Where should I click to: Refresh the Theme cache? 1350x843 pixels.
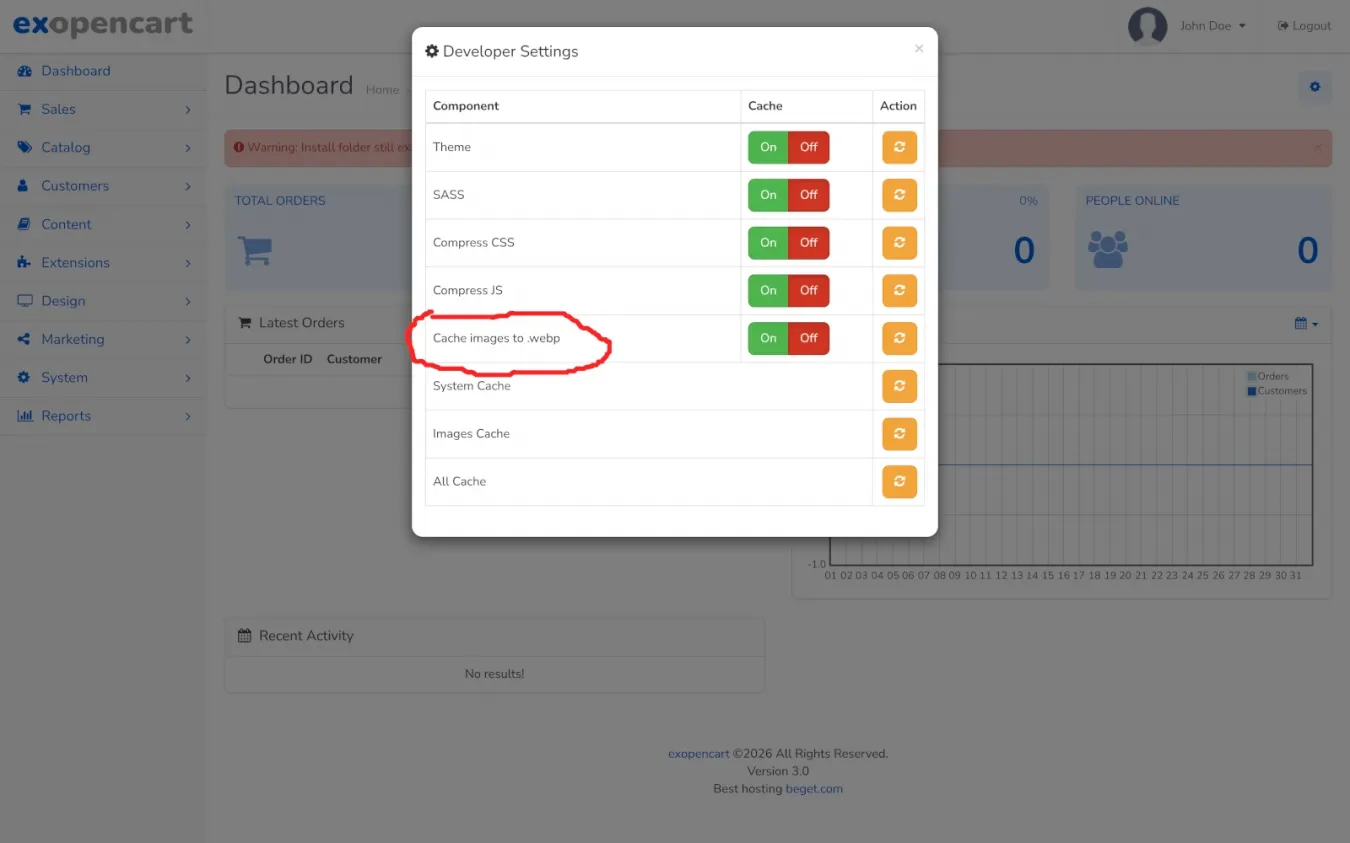tap(899, 147)
